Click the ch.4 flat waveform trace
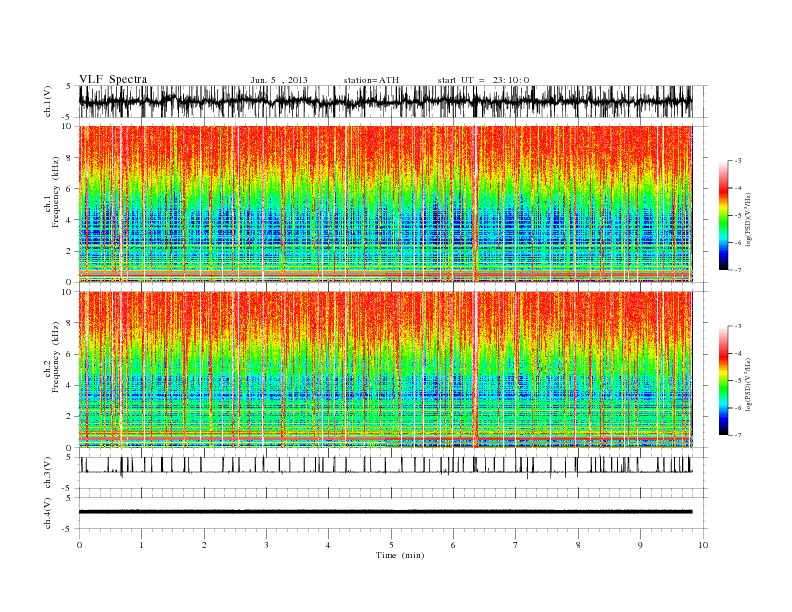The image size is (792, 612). click(x=385, y=512)
